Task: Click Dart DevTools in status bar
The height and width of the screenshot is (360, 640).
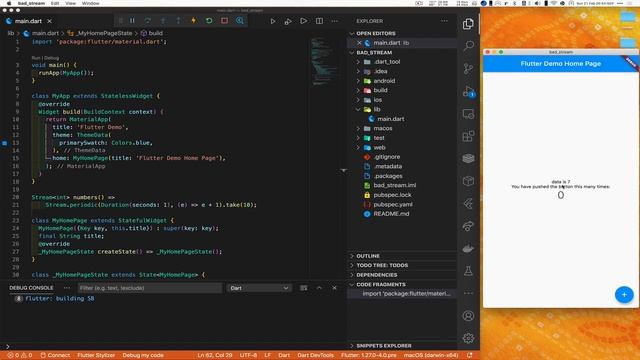Action: [x=316, y=356]
